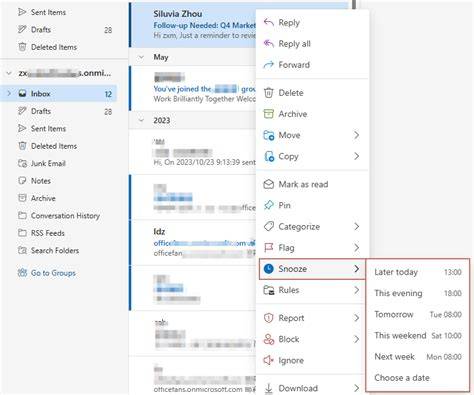Click the Copy icon in context menu
The height and width of the screenshot is (395, 474).
pos(269,156)
